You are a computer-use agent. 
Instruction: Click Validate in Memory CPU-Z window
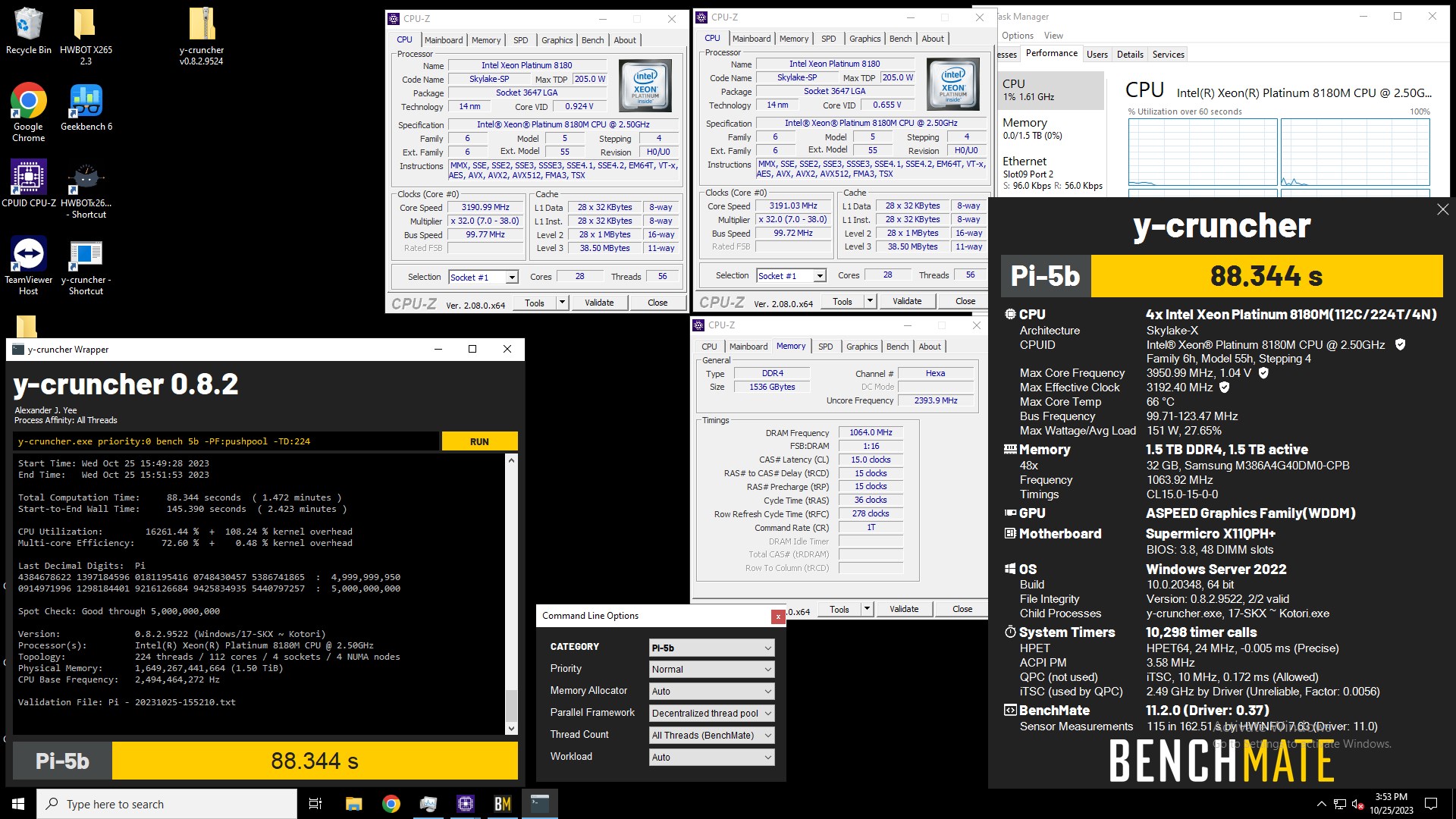point(904,609)
